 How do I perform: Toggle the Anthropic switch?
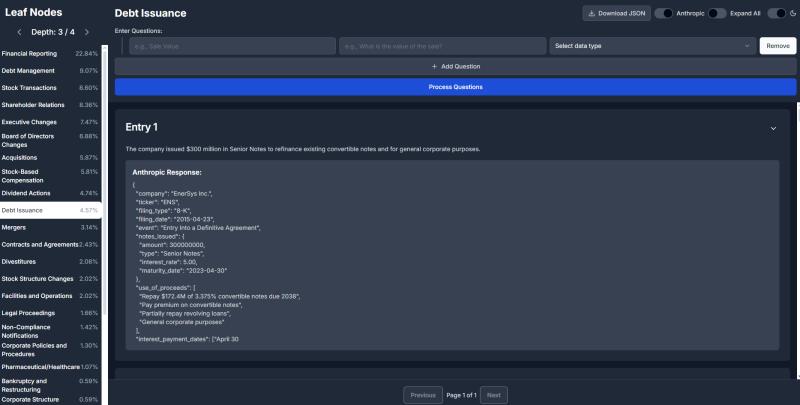(x=663, y=13)
